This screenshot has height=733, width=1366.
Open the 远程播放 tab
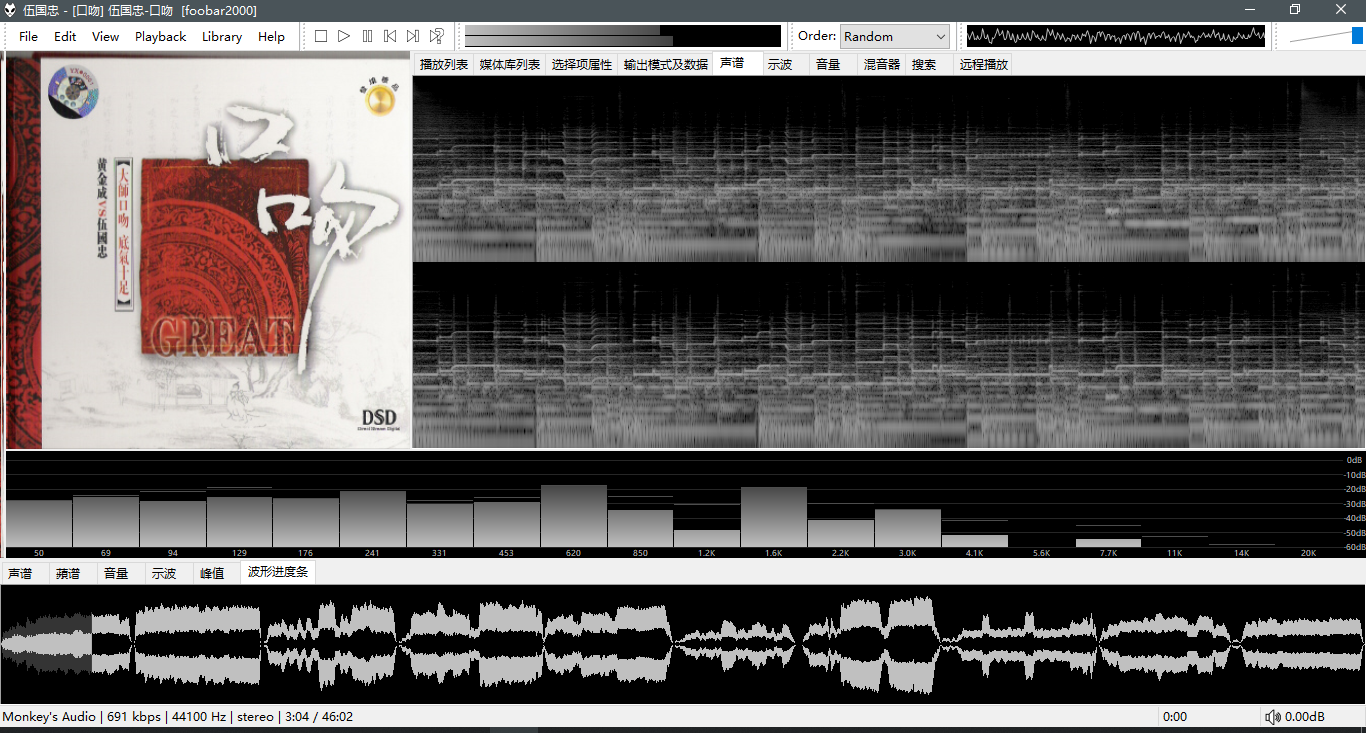point(983,64)
